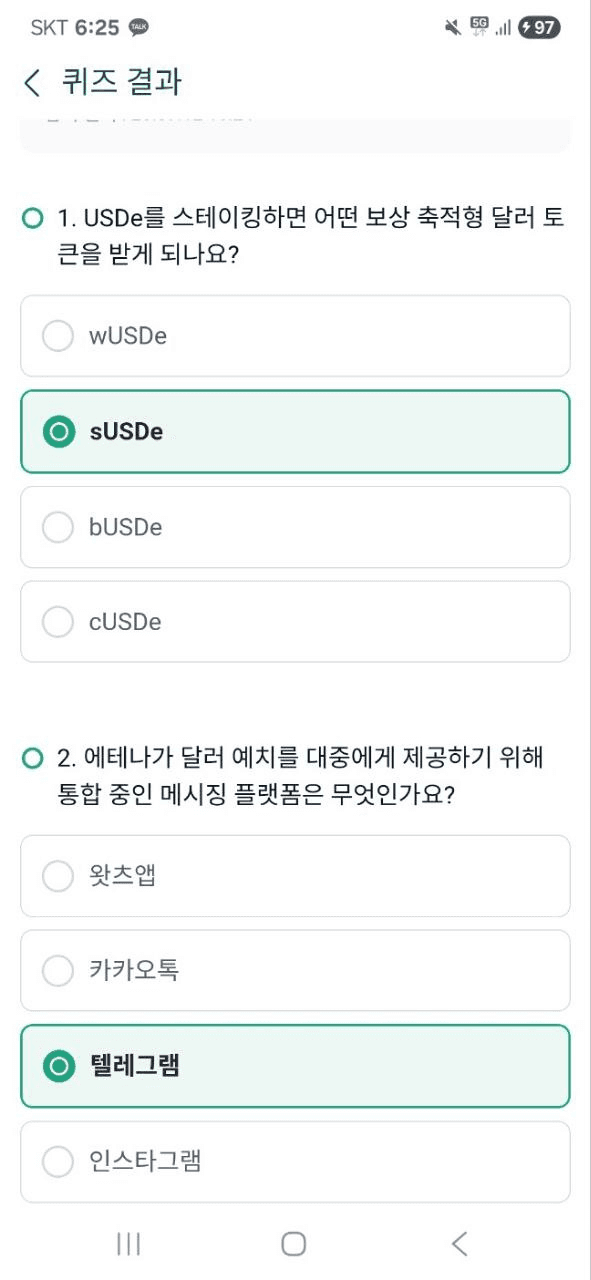This screenshot has height=1280, width=591.
Task: Tap the muted sound icon in status bar
Action: [x=453, y=27]
